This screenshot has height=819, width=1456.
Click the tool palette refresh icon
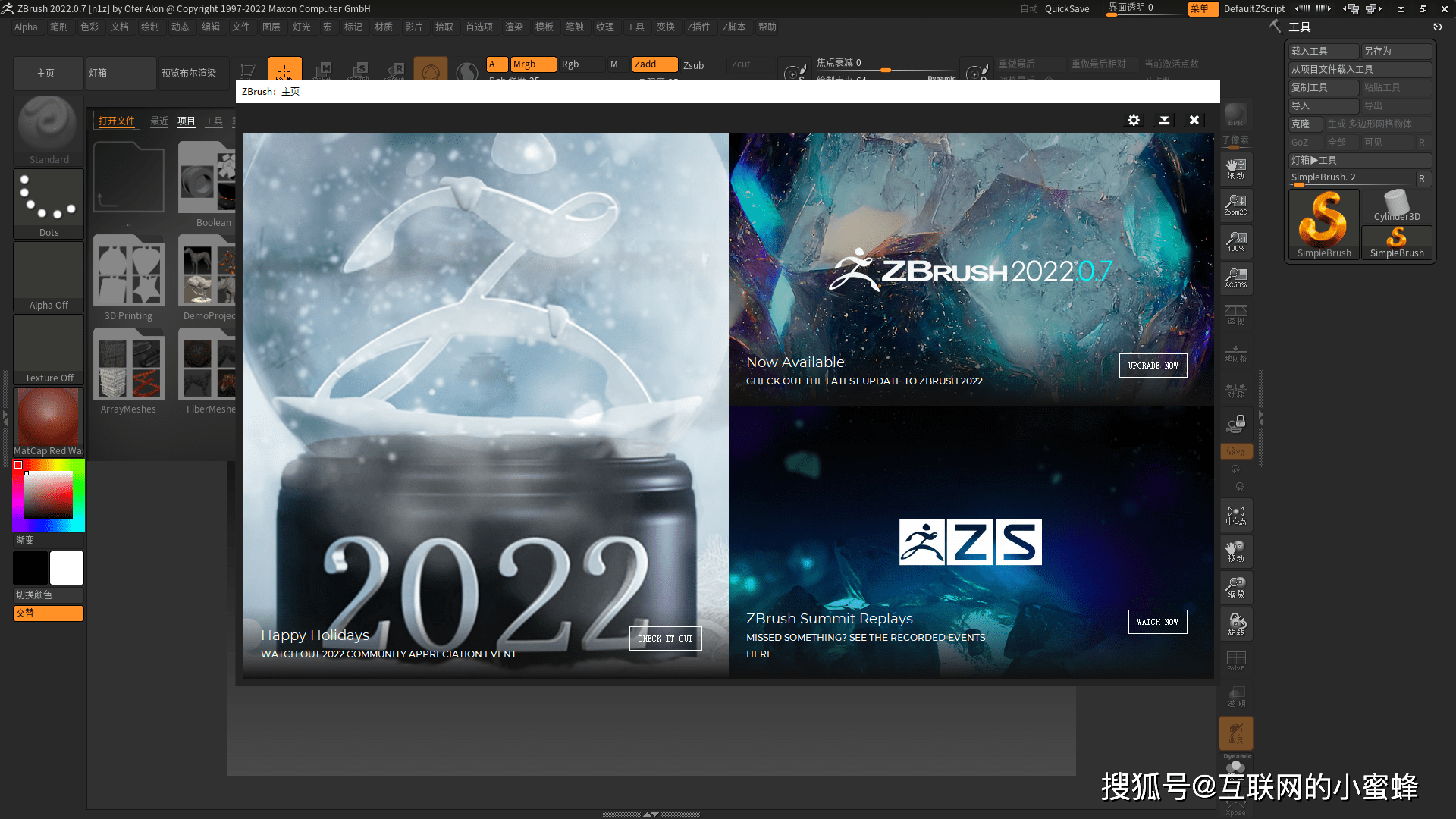click(x=1437, y=27)
